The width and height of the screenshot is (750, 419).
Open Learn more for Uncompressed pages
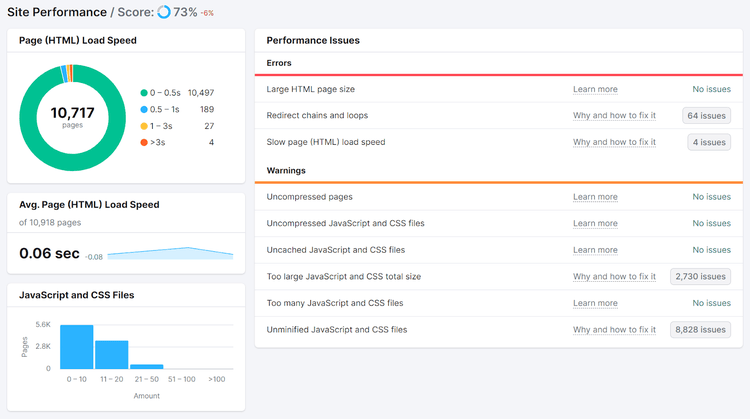(595, 197)
